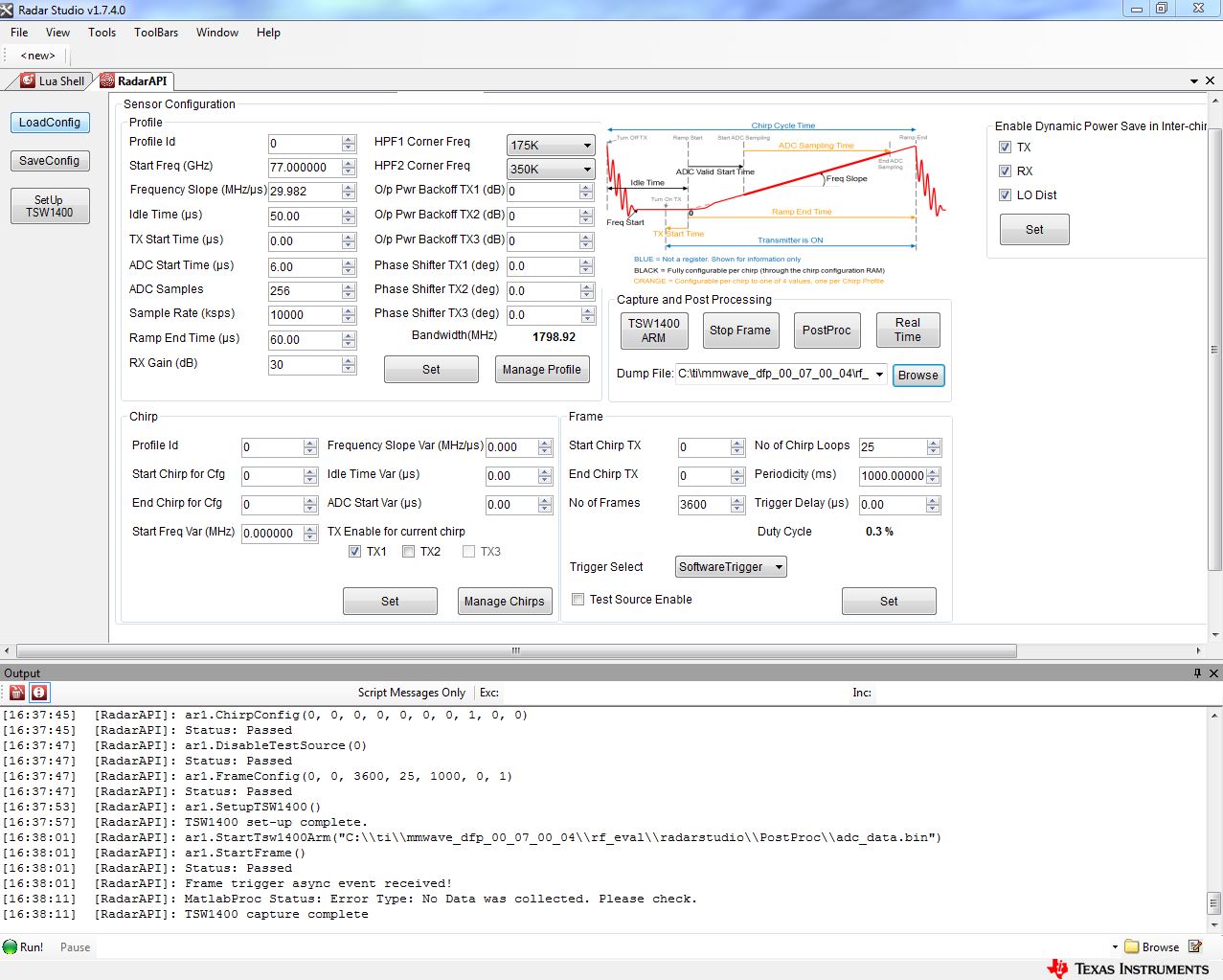Click Set button in Profile section
The image size is (1223, 980).
coord(431,370)
